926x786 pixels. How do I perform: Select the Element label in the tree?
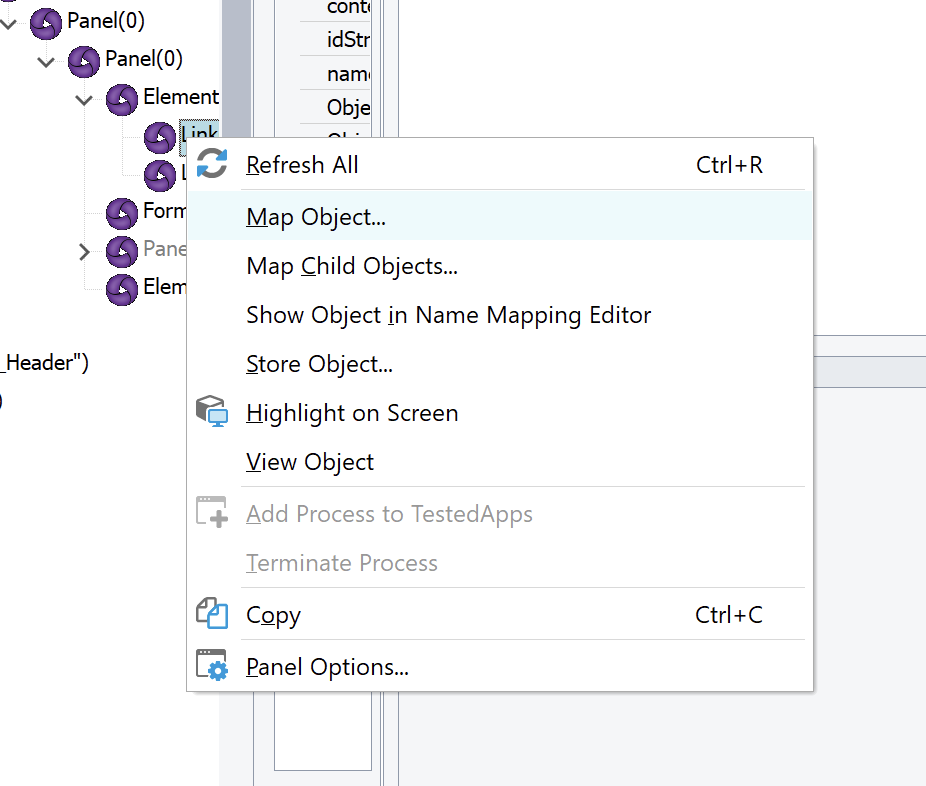181,97
